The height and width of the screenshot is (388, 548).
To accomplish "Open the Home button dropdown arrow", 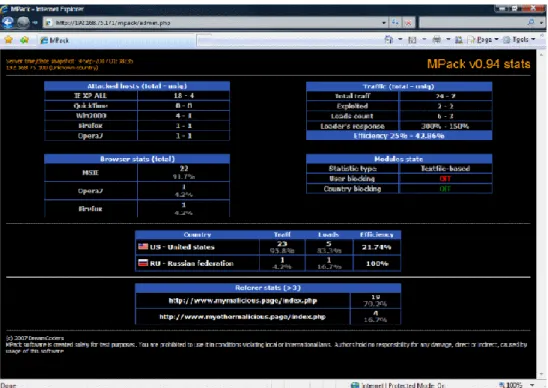I will click(400, 39).
